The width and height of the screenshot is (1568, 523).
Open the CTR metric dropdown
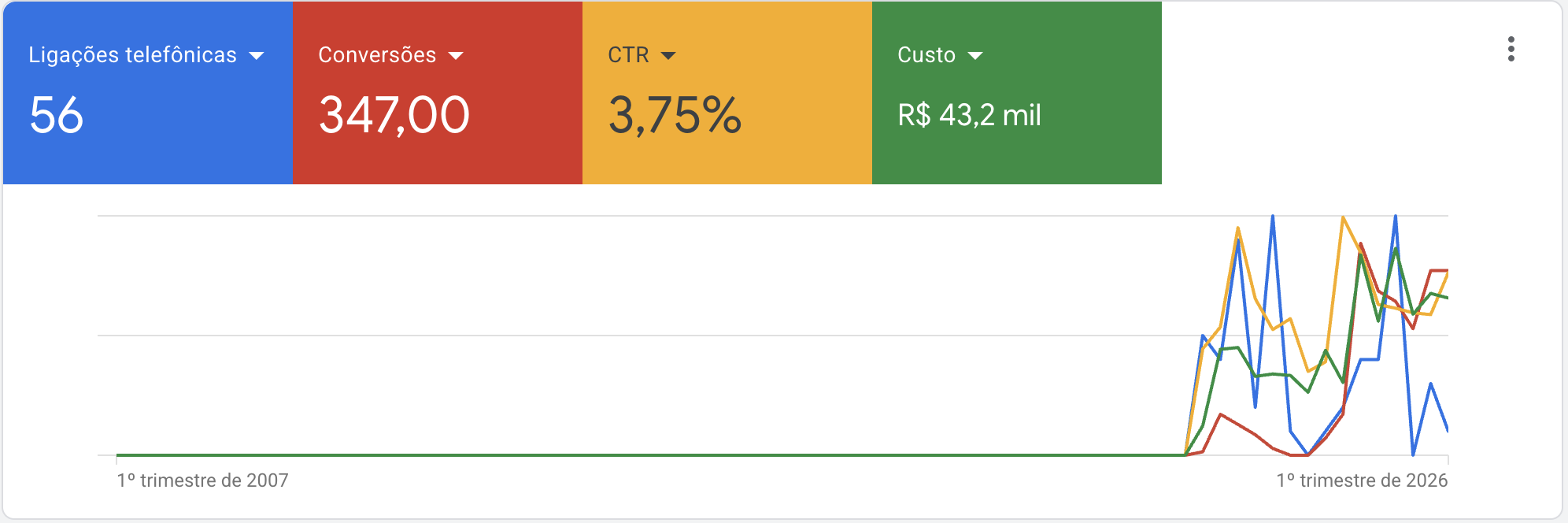tap(669, 55)
